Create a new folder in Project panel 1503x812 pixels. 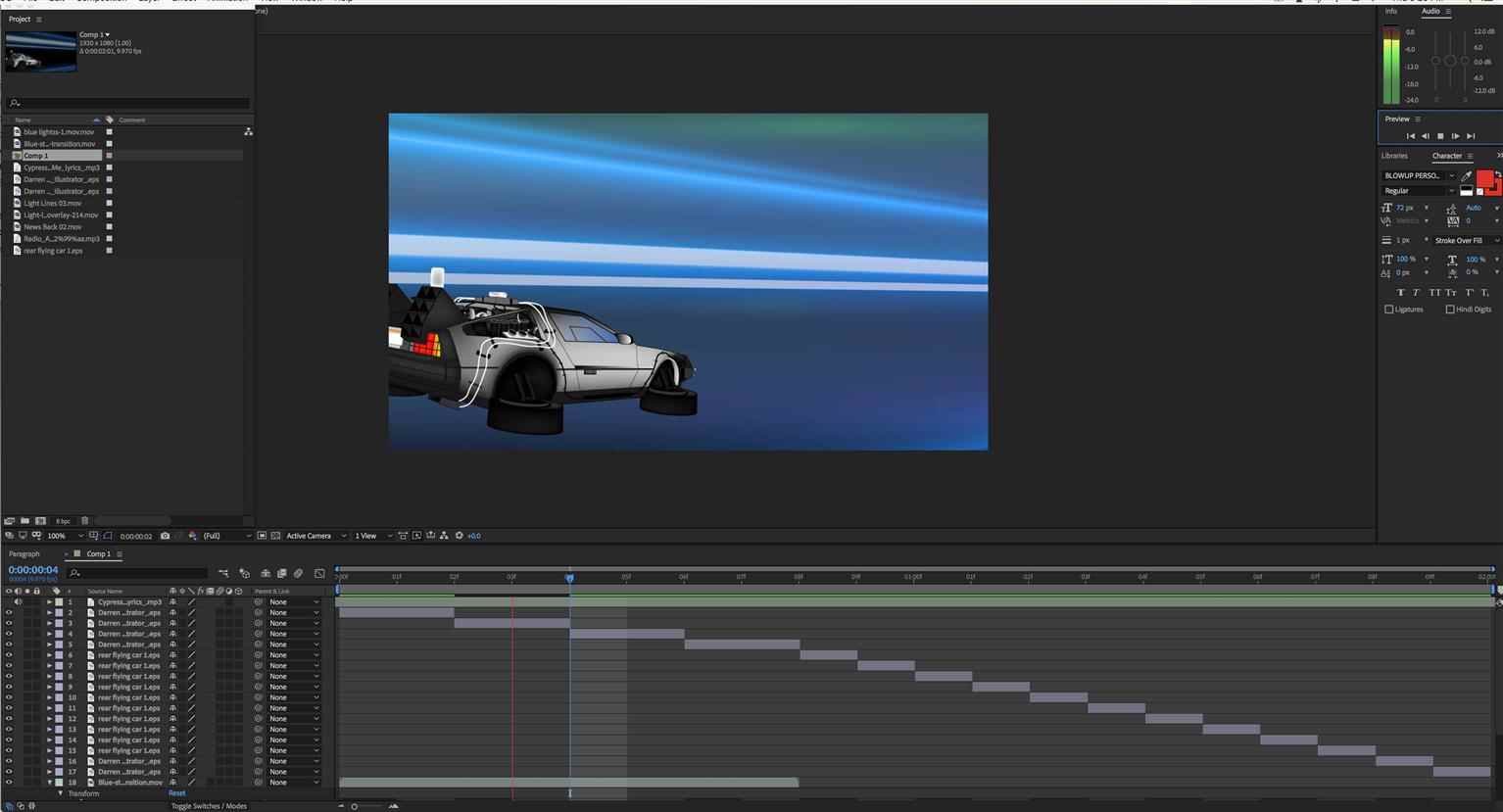tap(24, 520)
